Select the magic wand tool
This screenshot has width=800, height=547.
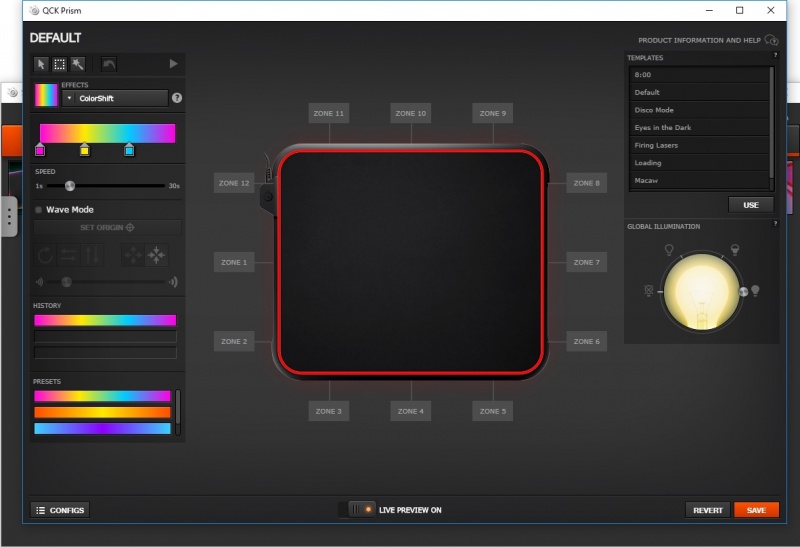click(78, 64)
